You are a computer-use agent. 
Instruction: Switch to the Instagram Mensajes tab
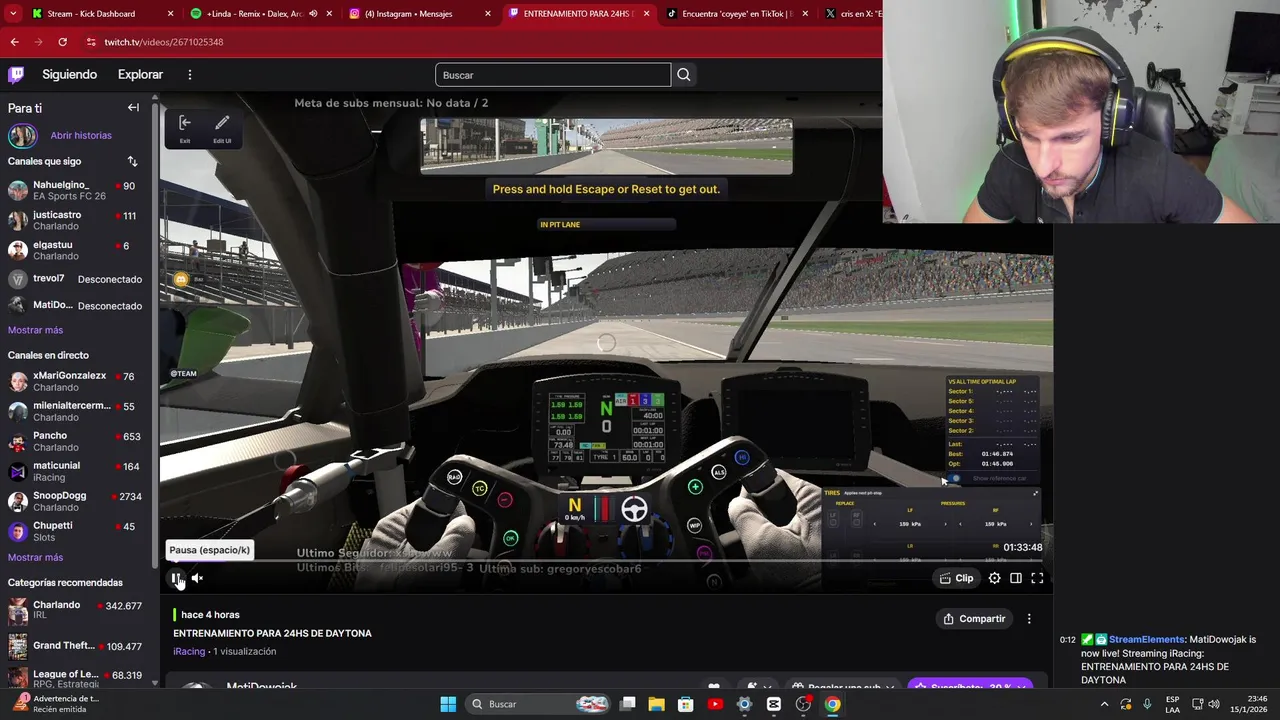click(418, 14)
